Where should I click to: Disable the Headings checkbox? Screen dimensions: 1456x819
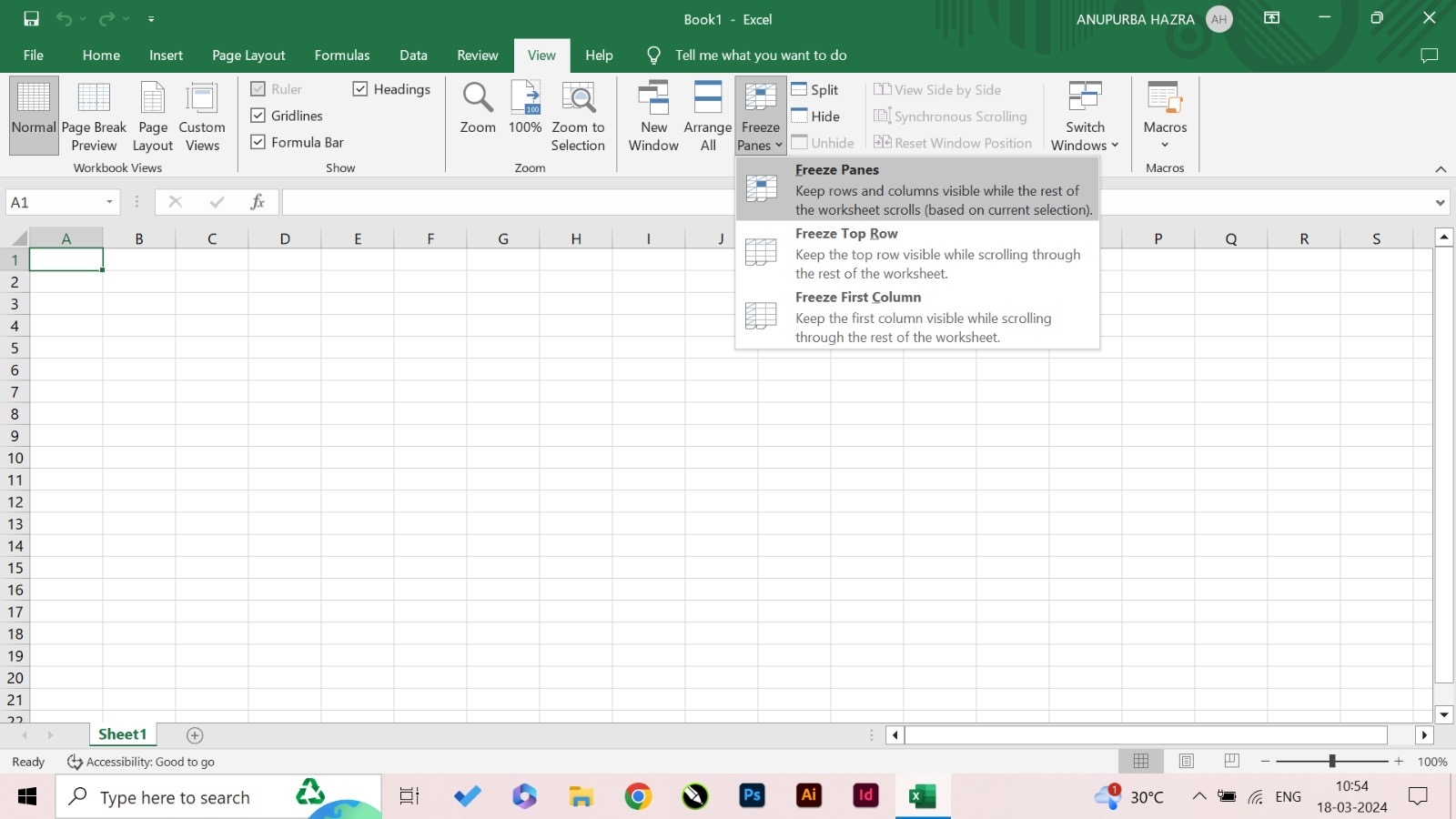[x=360, y=89]
